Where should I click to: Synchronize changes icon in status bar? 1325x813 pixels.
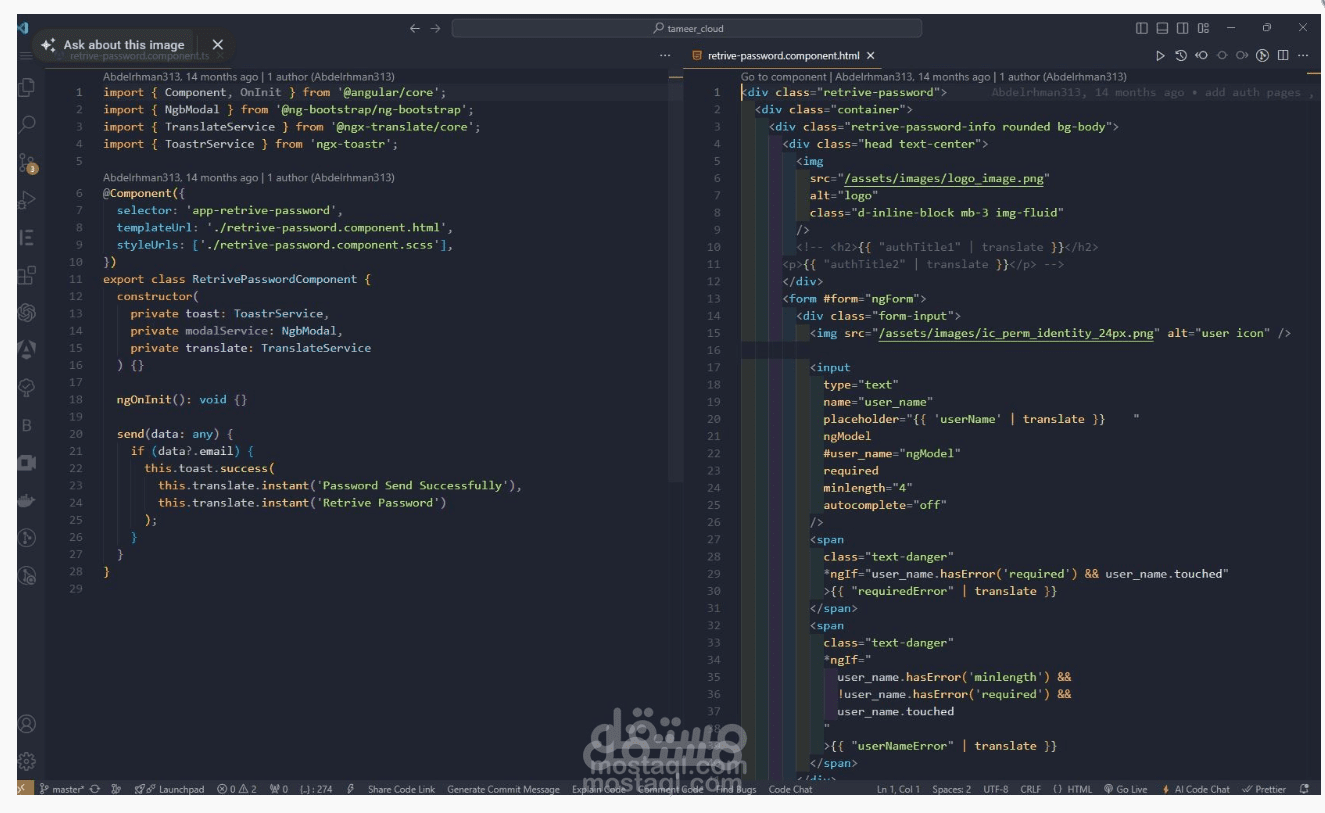pos(95,789)
